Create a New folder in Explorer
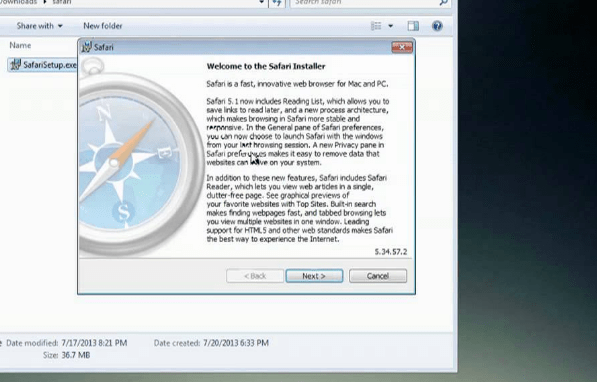597x382 pixels. 103,26
